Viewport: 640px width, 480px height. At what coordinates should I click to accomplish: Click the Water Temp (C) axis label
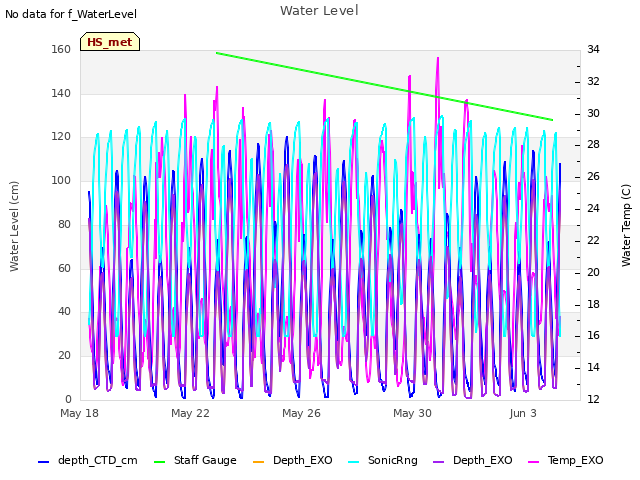pos(626,225)
